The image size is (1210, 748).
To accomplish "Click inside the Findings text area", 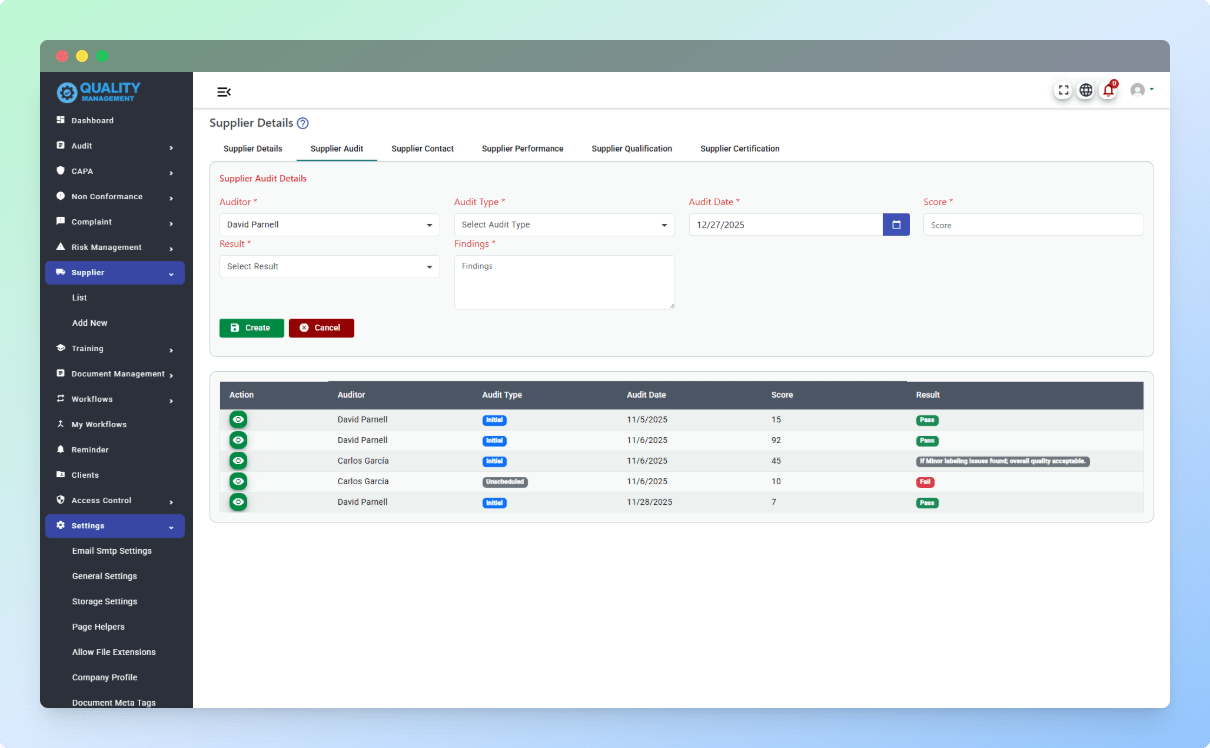I will tap(564, 282).
